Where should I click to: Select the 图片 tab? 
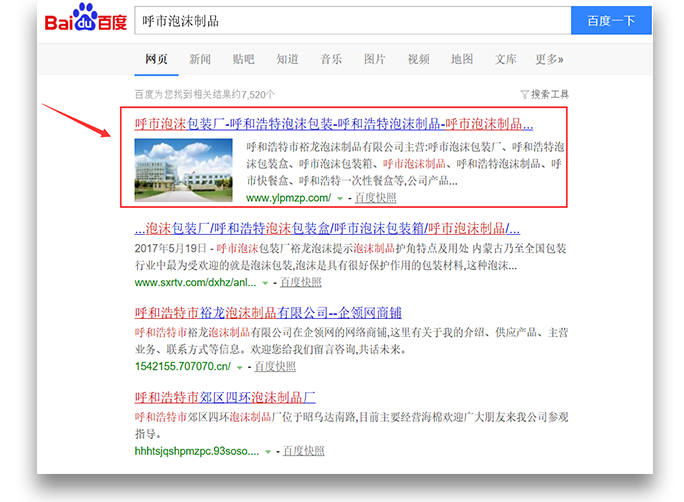(x=375, y=59)
